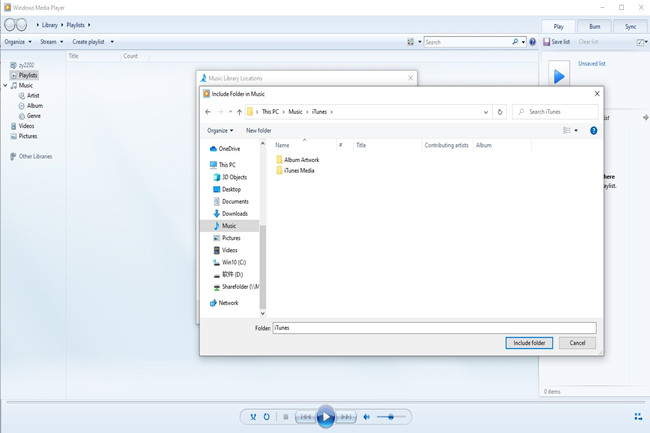Open Videos in the dialog navigation pane

(225, 250)
